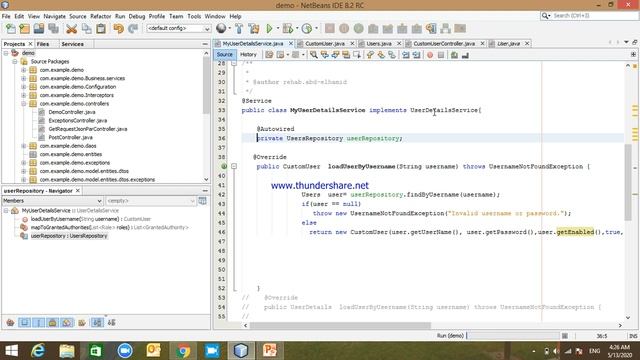Toggle Show Inherited Members in Navigator
The height and width of the screenshot is (360, 640).
coord(10,322)
